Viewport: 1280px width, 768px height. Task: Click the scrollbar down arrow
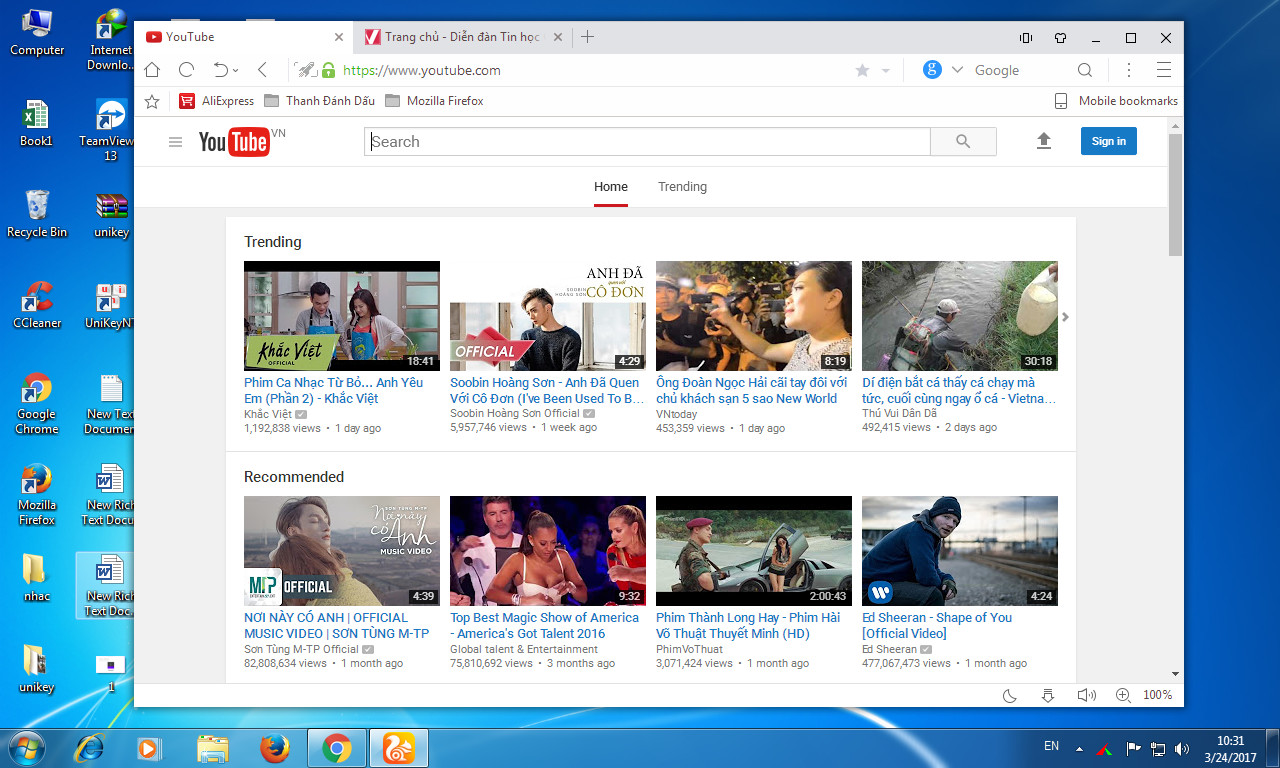pyautogui.click(x=1175, y=675)
